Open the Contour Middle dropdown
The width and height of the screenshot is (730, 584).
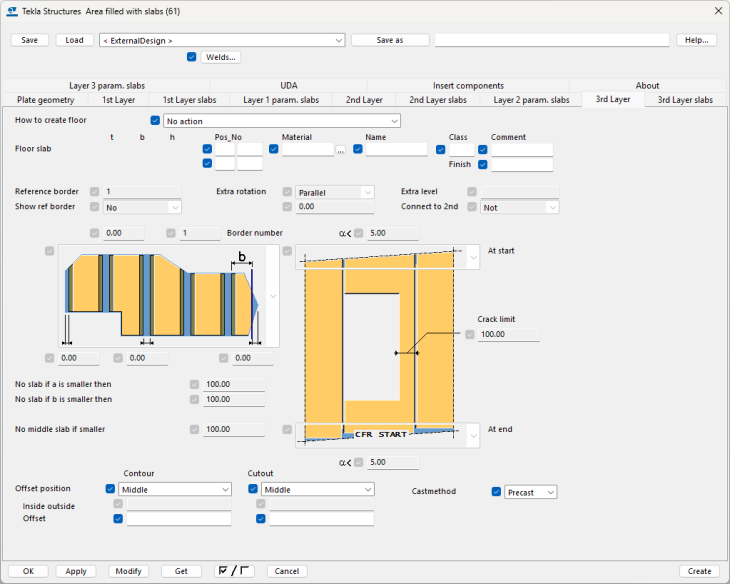[x=175, y=489]
